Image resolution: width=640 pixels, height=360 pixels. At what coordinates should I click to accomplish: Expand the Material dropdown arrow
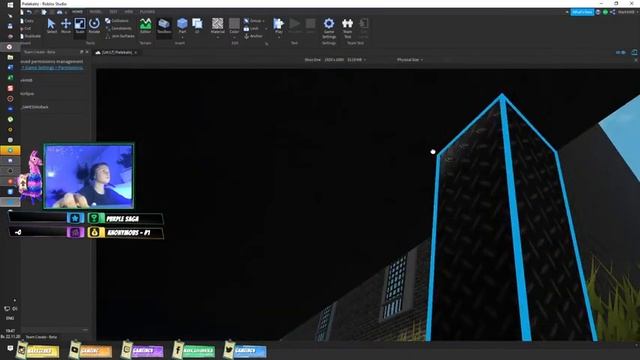[x=218, y=37]
